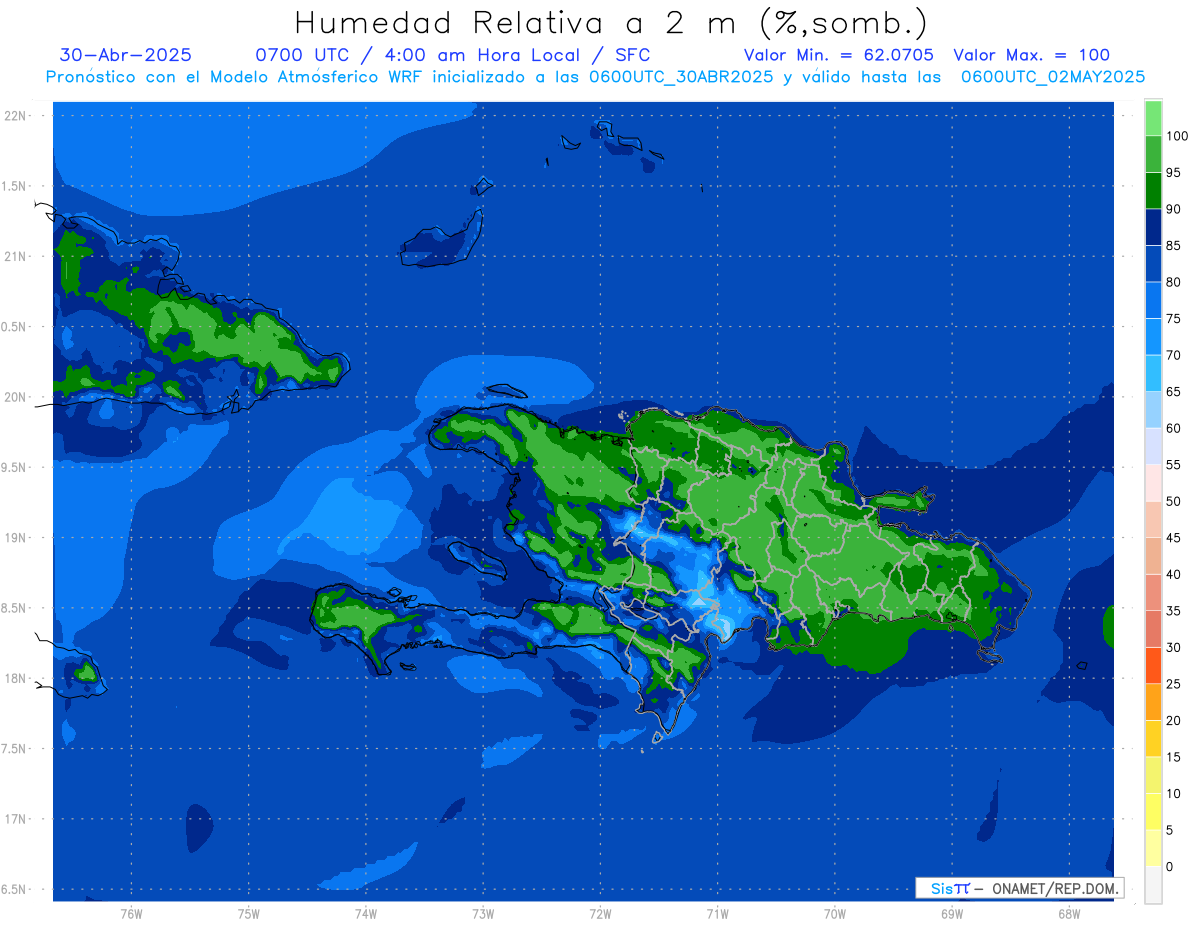Click the 18N latitude axis label

[16, 678]
